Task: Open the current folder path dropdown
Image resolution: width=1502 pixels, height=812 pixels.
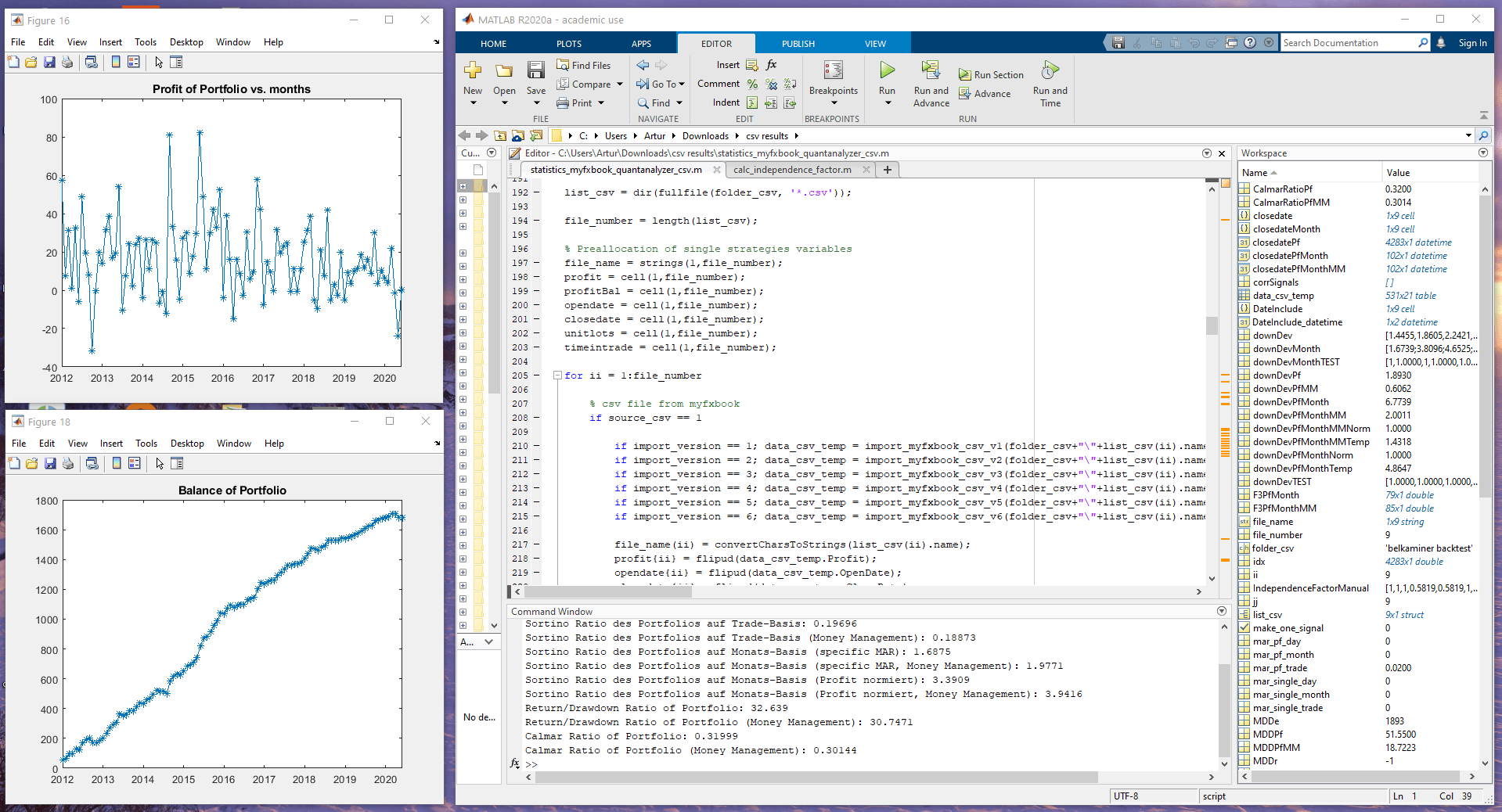Action: pos(1469,135)
